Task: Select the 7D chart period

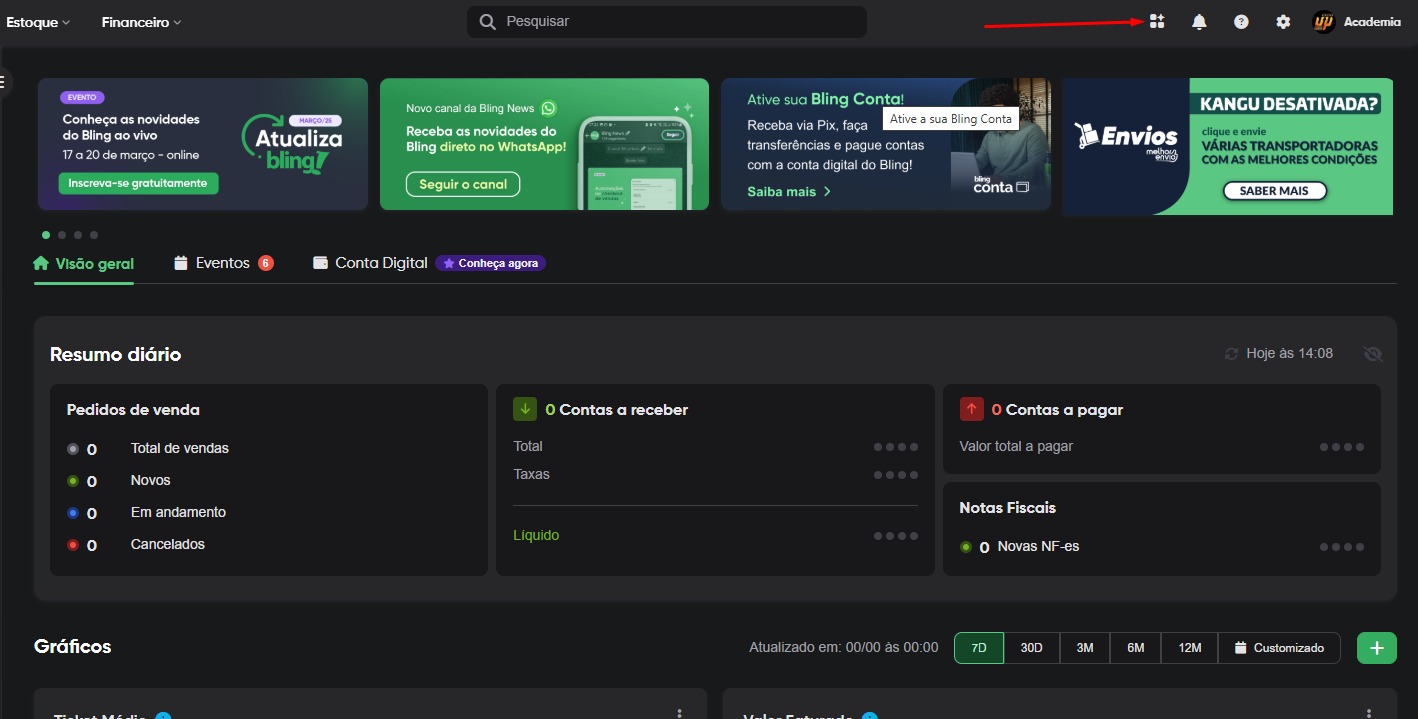Action: pyautogui.click(x=979, y=648)
